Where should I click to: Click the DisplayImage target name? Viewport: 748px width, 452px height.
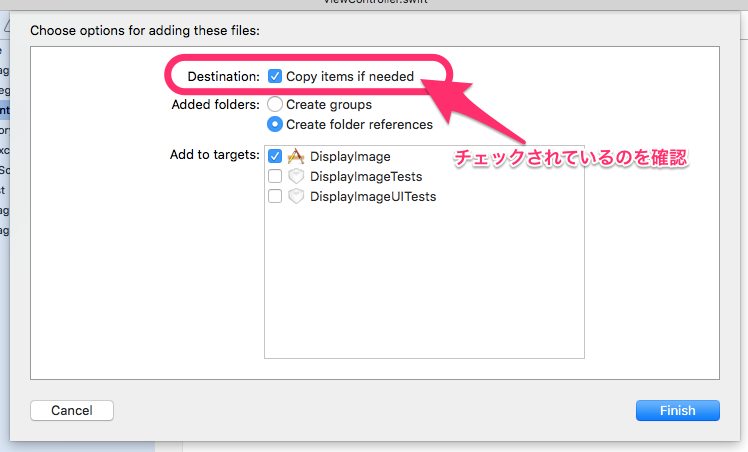(350, 156)
